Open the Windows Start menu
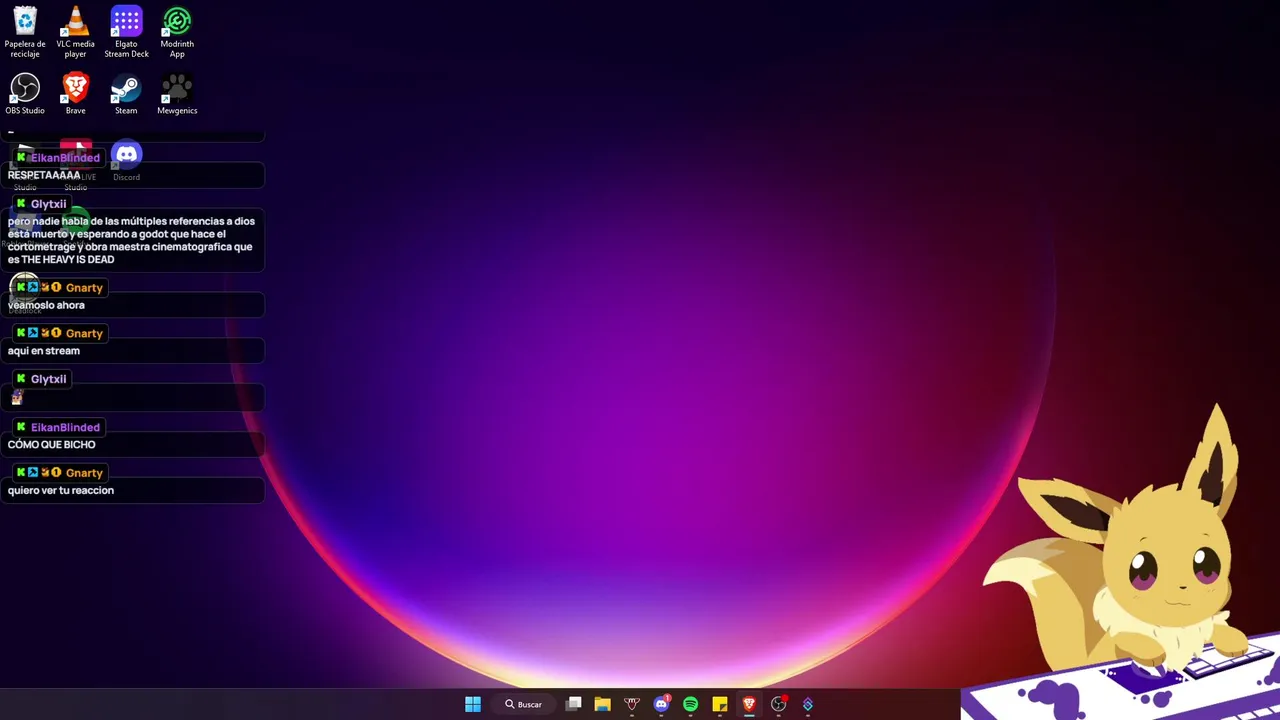This screenshot has width=1280, height=720. click(473, 704)
